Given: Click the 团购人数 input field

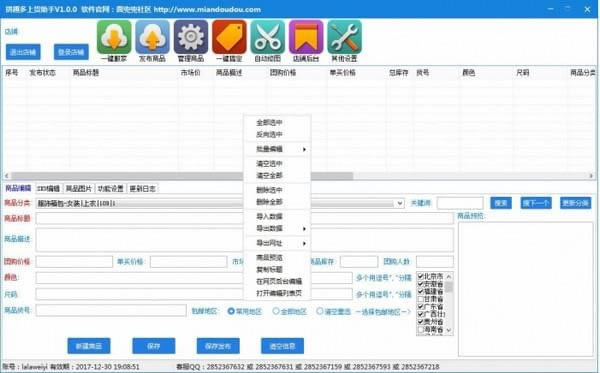Looking at the screenshot, I should click(x=435, y=262).
